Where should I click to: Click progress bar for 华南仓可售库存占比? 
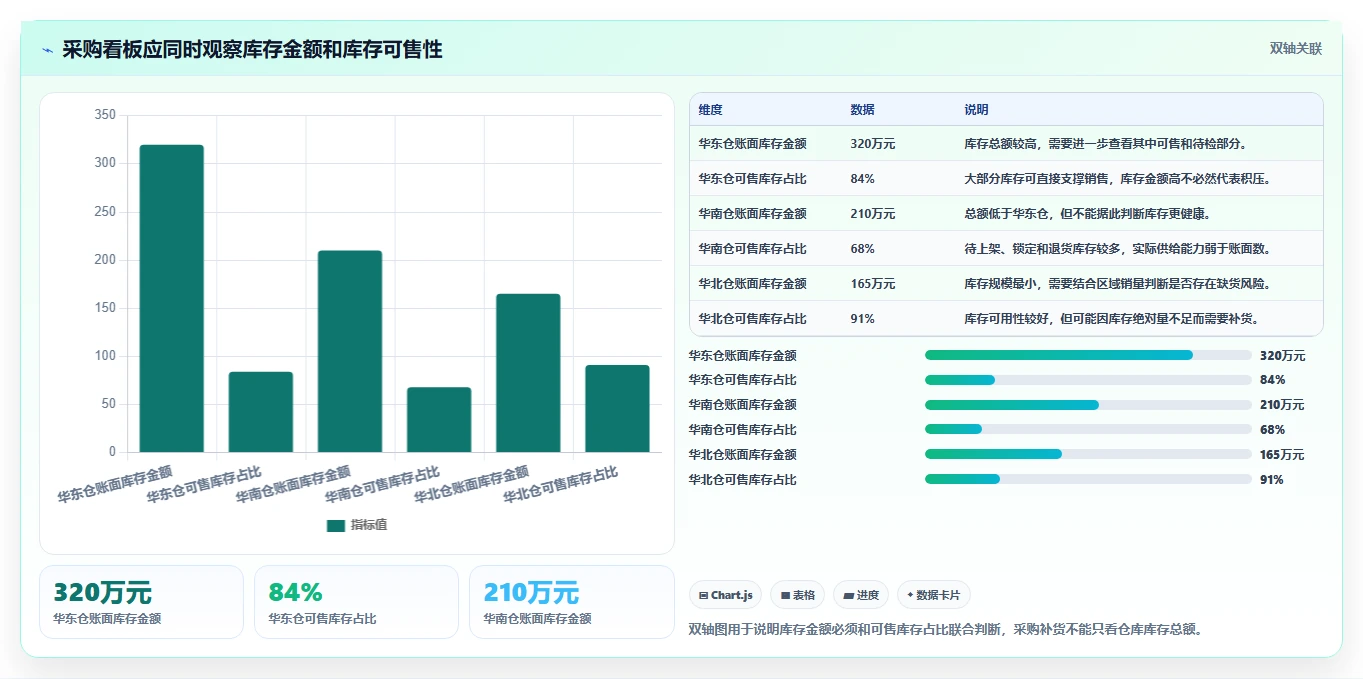1088,429
